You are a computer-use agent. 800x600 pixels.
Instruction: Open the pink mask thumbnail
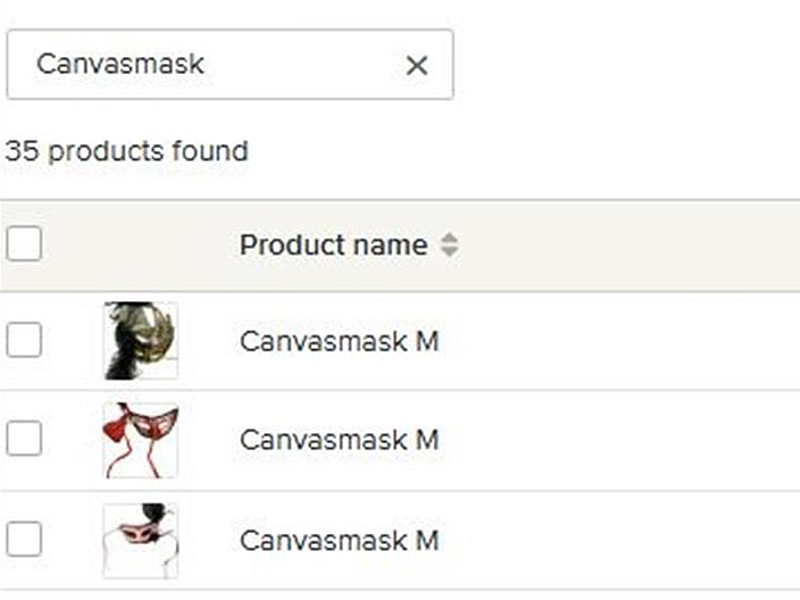[140, 540]
